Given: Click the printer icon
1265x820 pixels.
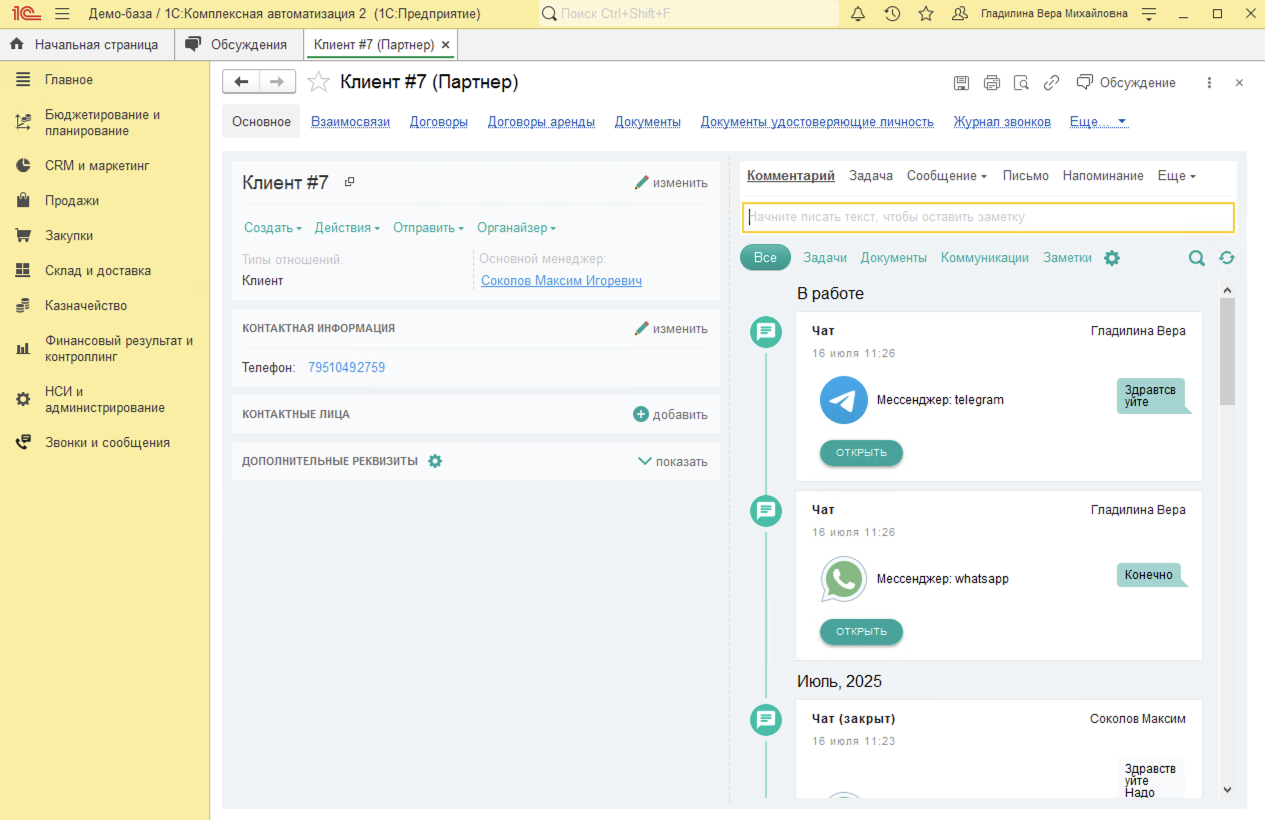Looking at the screenshot, I should pyautogui.click(x=991, y=83).
